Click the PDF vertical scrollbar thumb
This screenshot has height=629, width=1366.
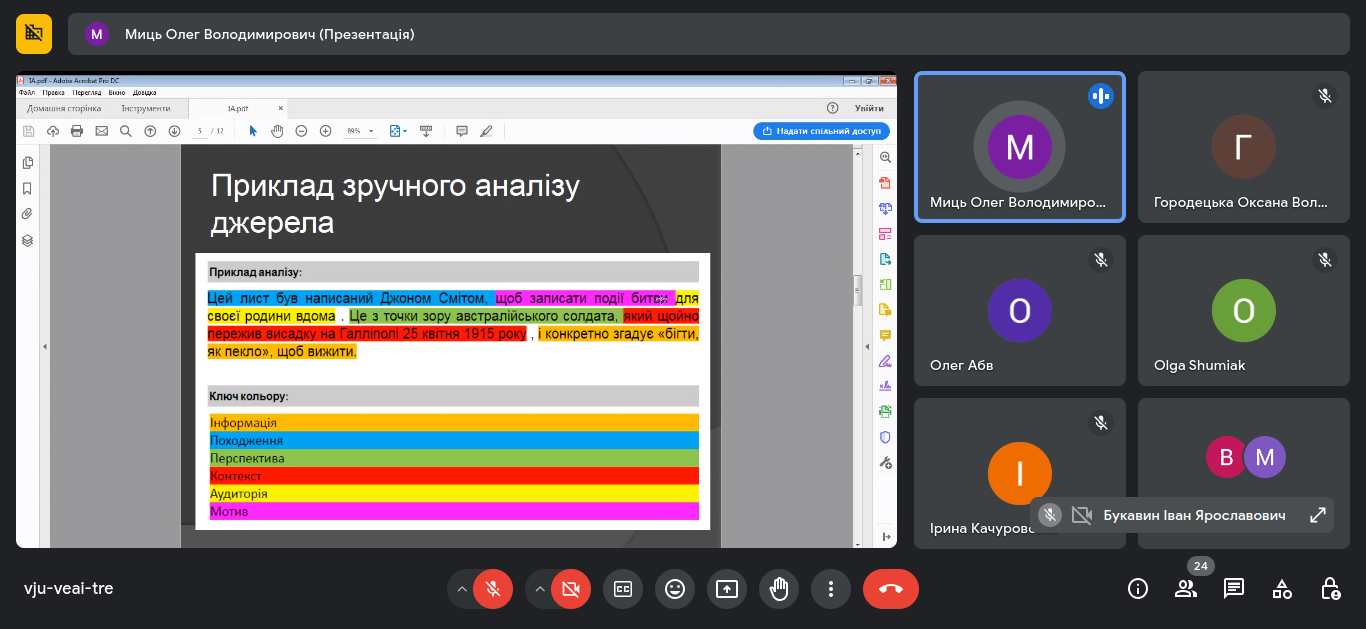tap(857, 291)
